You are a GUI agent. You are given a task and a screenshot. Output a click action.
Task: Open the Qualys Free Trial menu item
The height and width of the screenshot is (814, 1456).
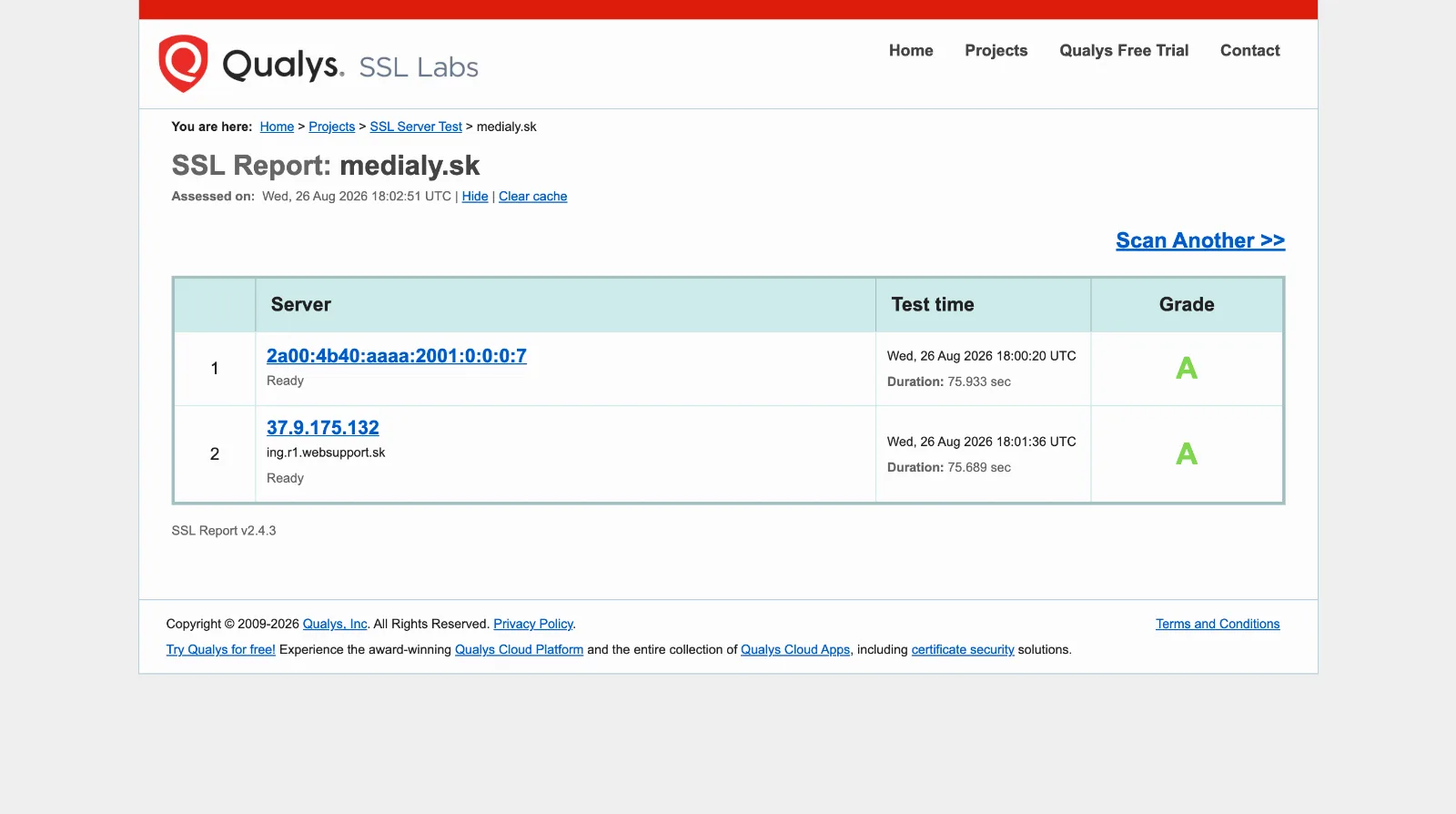(1124, 51)
